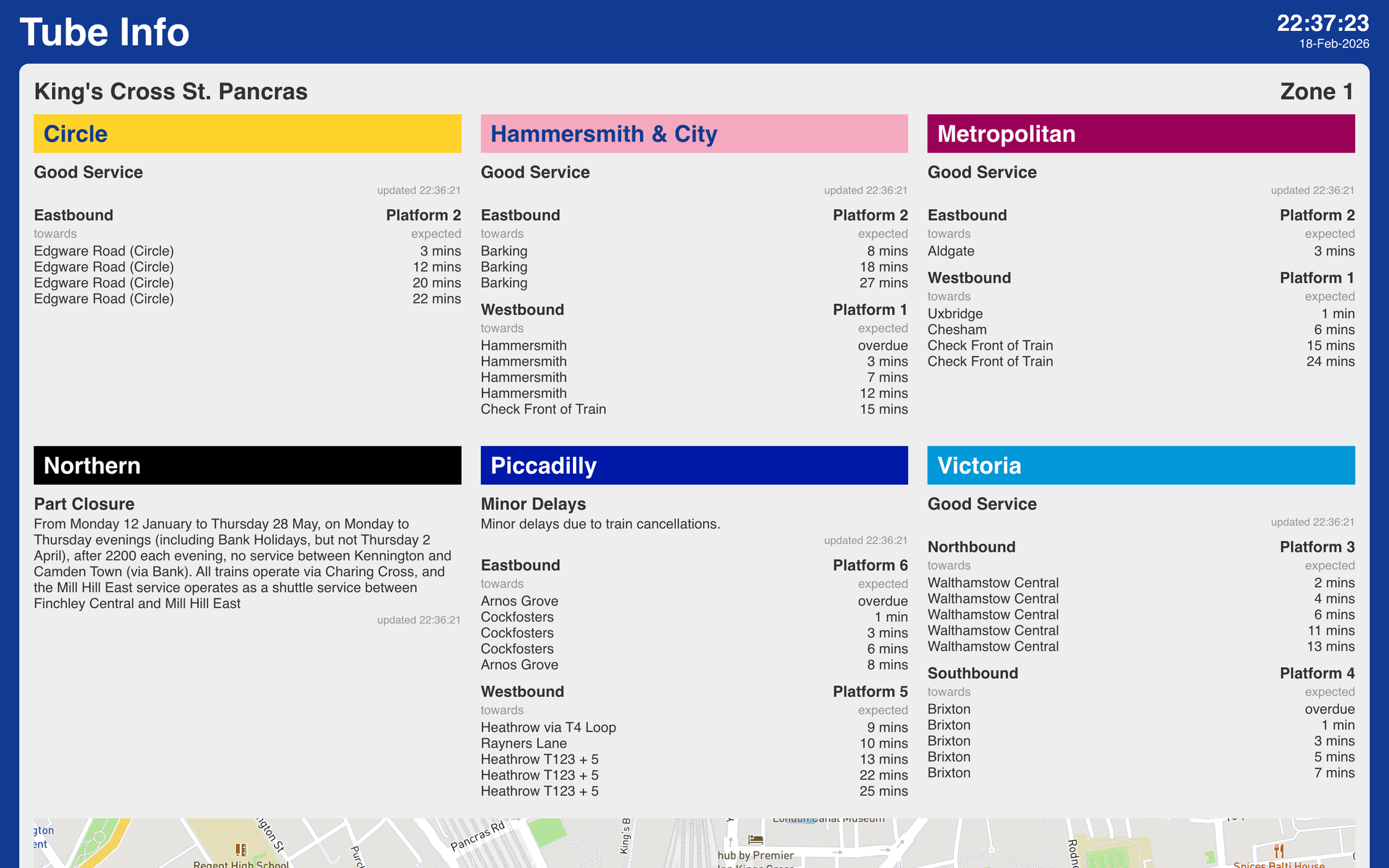1389x868 pixels.
Task: Click the Metropolitan Good Service status
Action: (982, 172)
